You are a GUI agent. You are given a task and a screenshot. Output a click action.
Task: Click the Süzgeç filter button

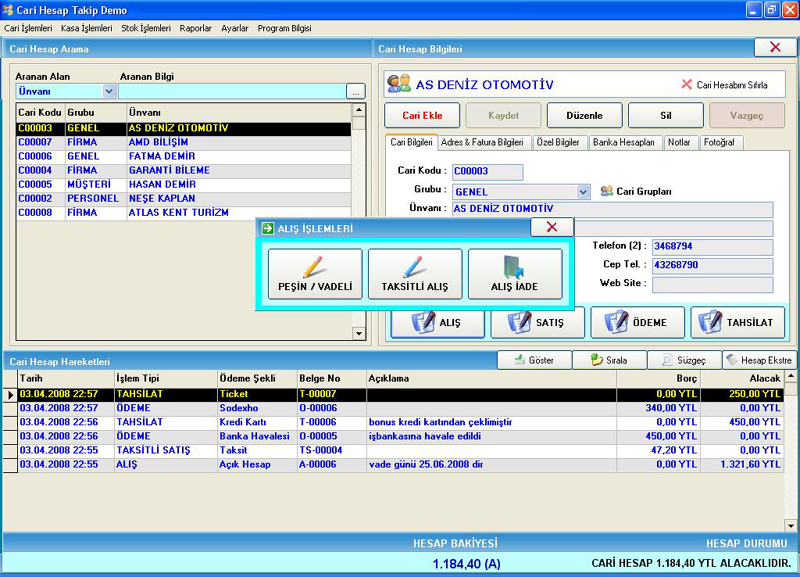[x=684, y=360]
